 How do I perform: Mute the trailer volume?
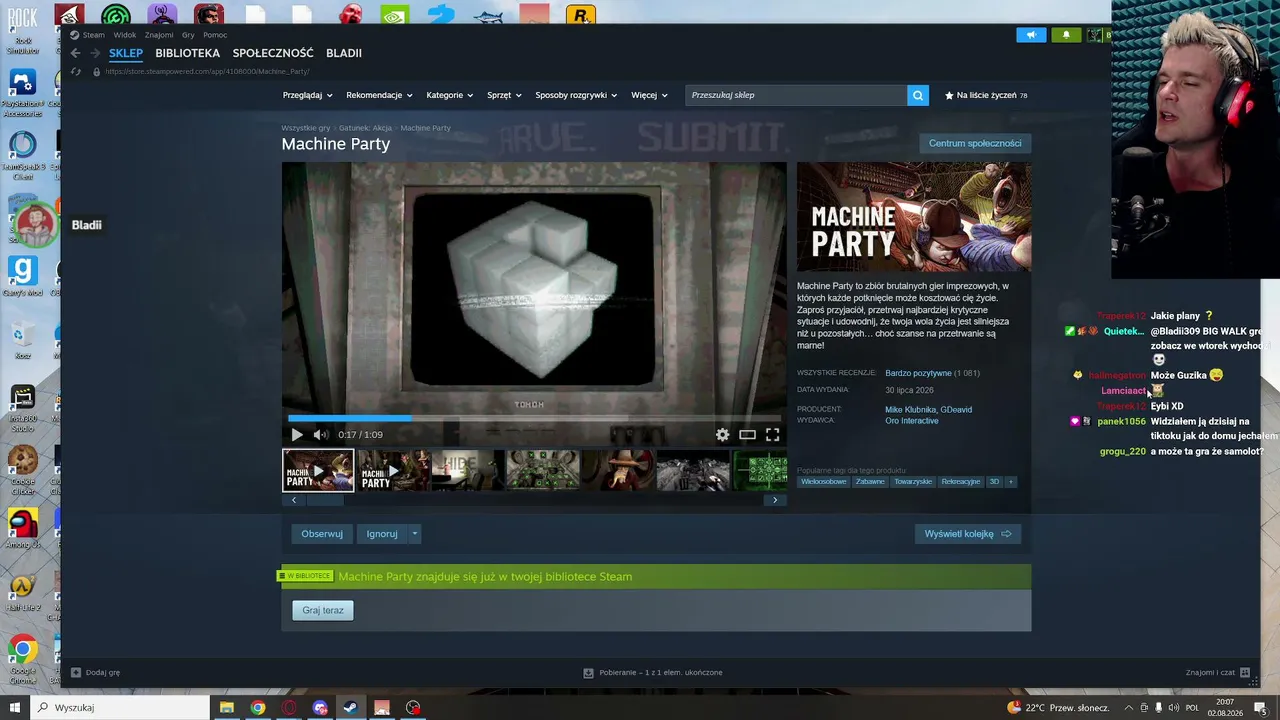tap(321, 435)
